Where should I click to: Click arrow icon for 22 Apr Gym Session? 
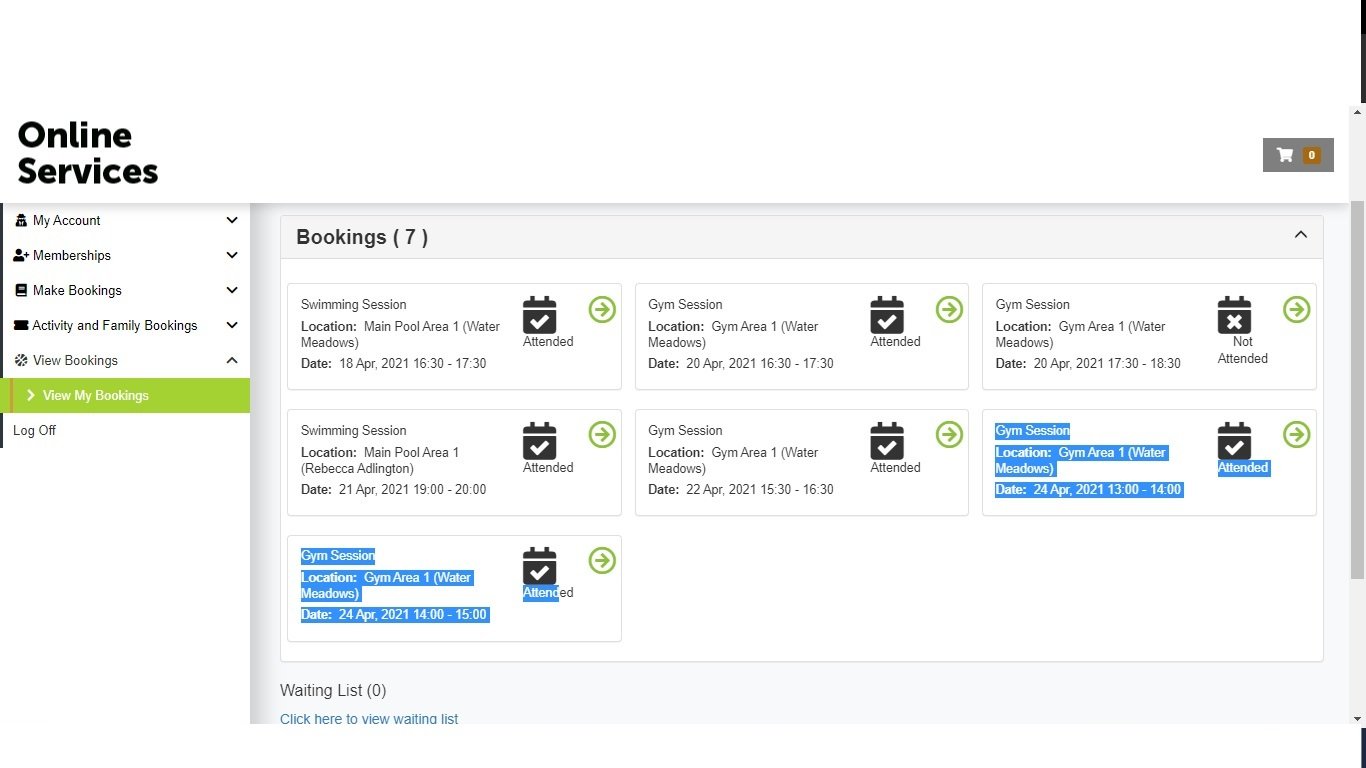click(949, 435)
